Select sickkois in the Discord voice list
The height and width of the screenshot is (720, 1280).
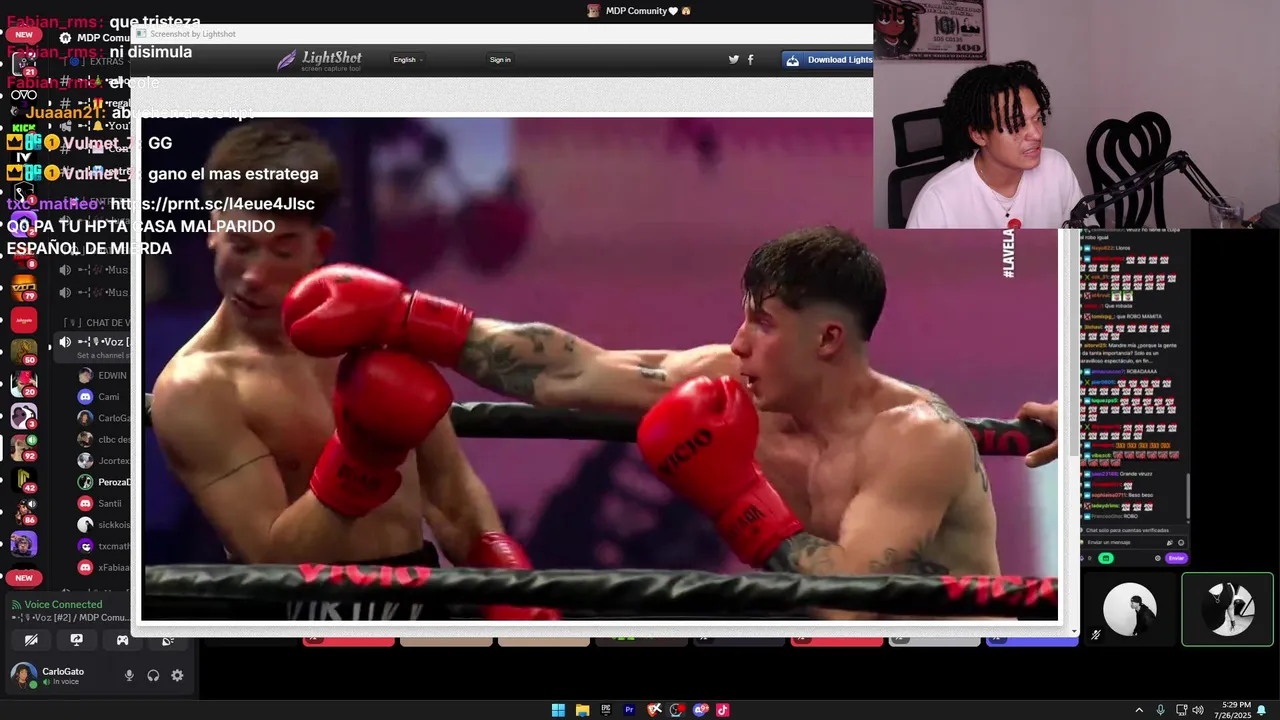click(x=104, y=525)
